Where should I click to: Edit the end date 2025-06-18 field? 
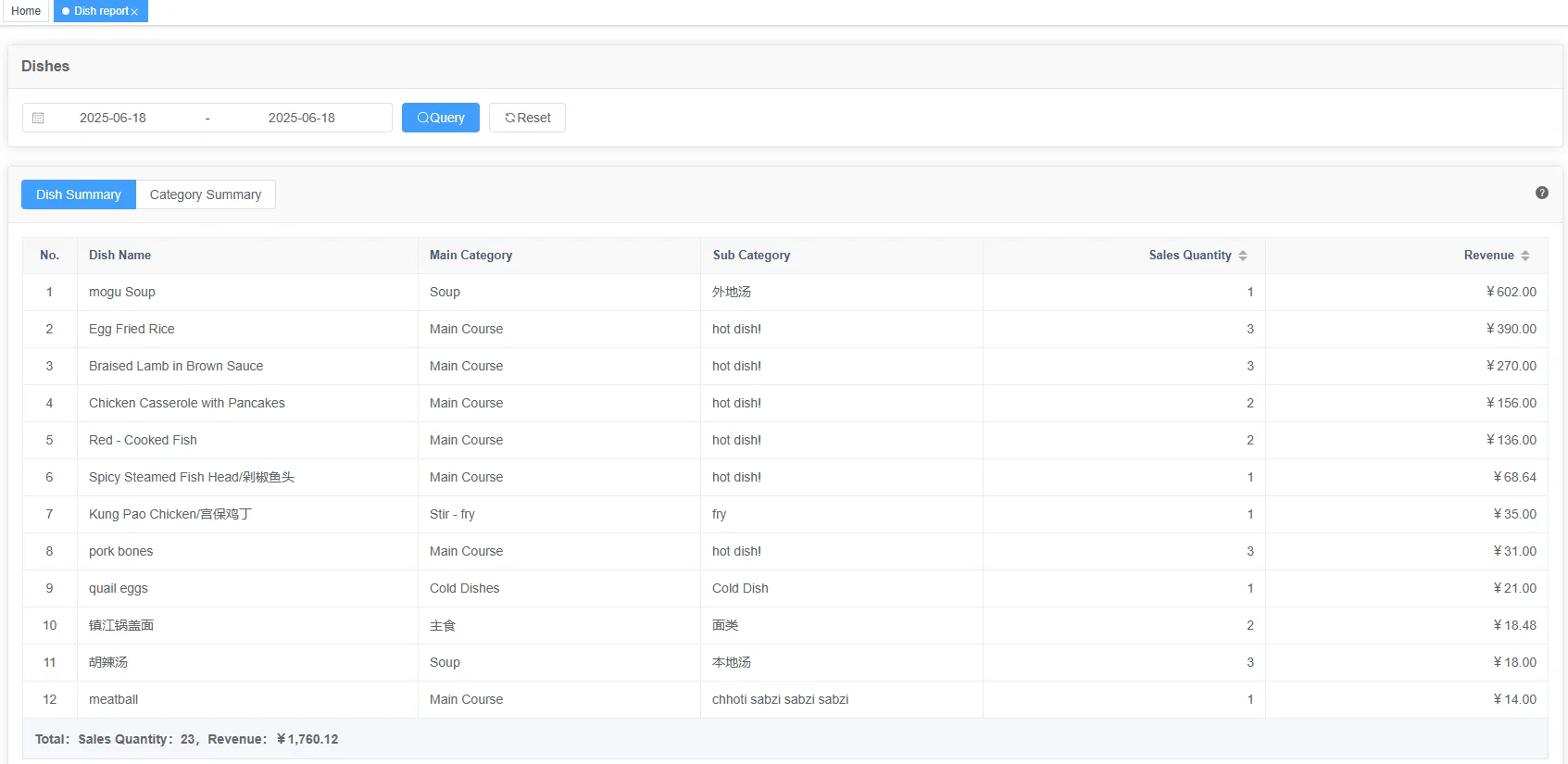click(x=302, y=118)
